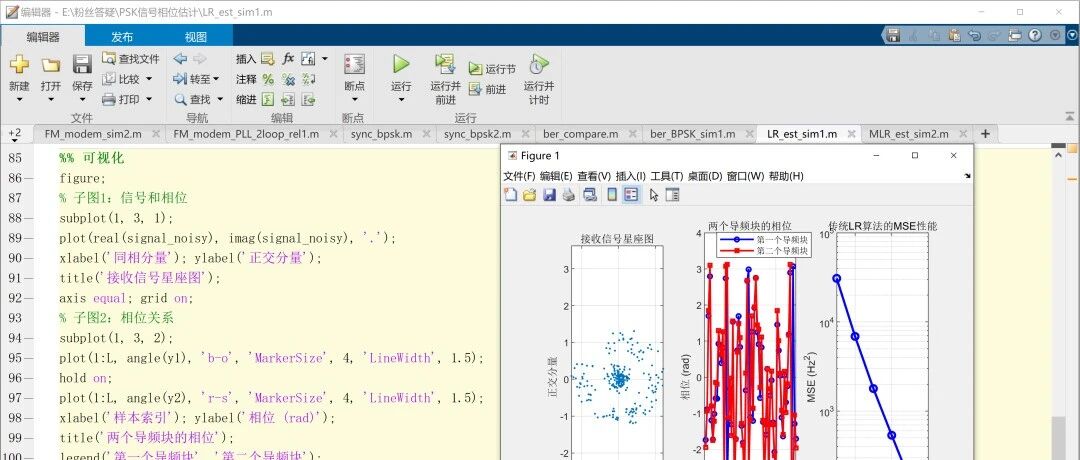
Task: Open View (查看) menu in Figure 1
Action: point(594,176)
